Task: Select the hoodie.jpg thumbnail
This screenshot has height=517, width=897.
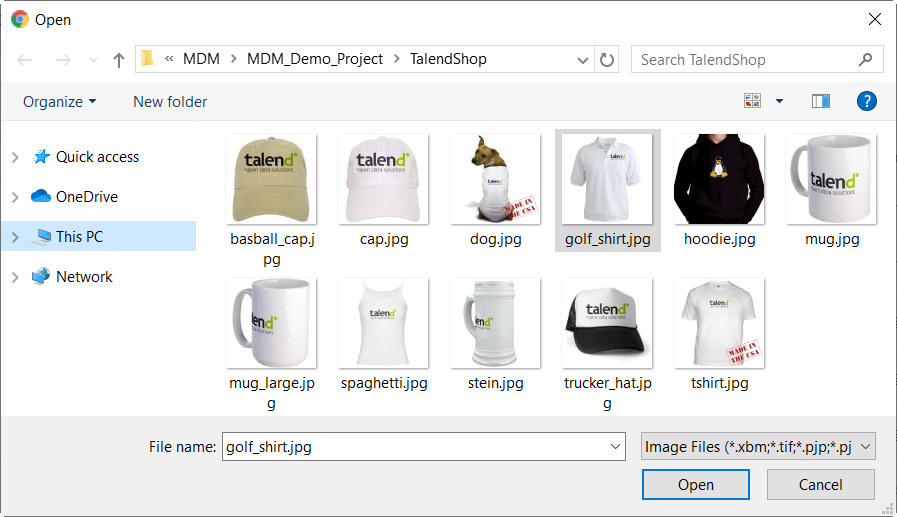Action: click(x=719, y=180)
